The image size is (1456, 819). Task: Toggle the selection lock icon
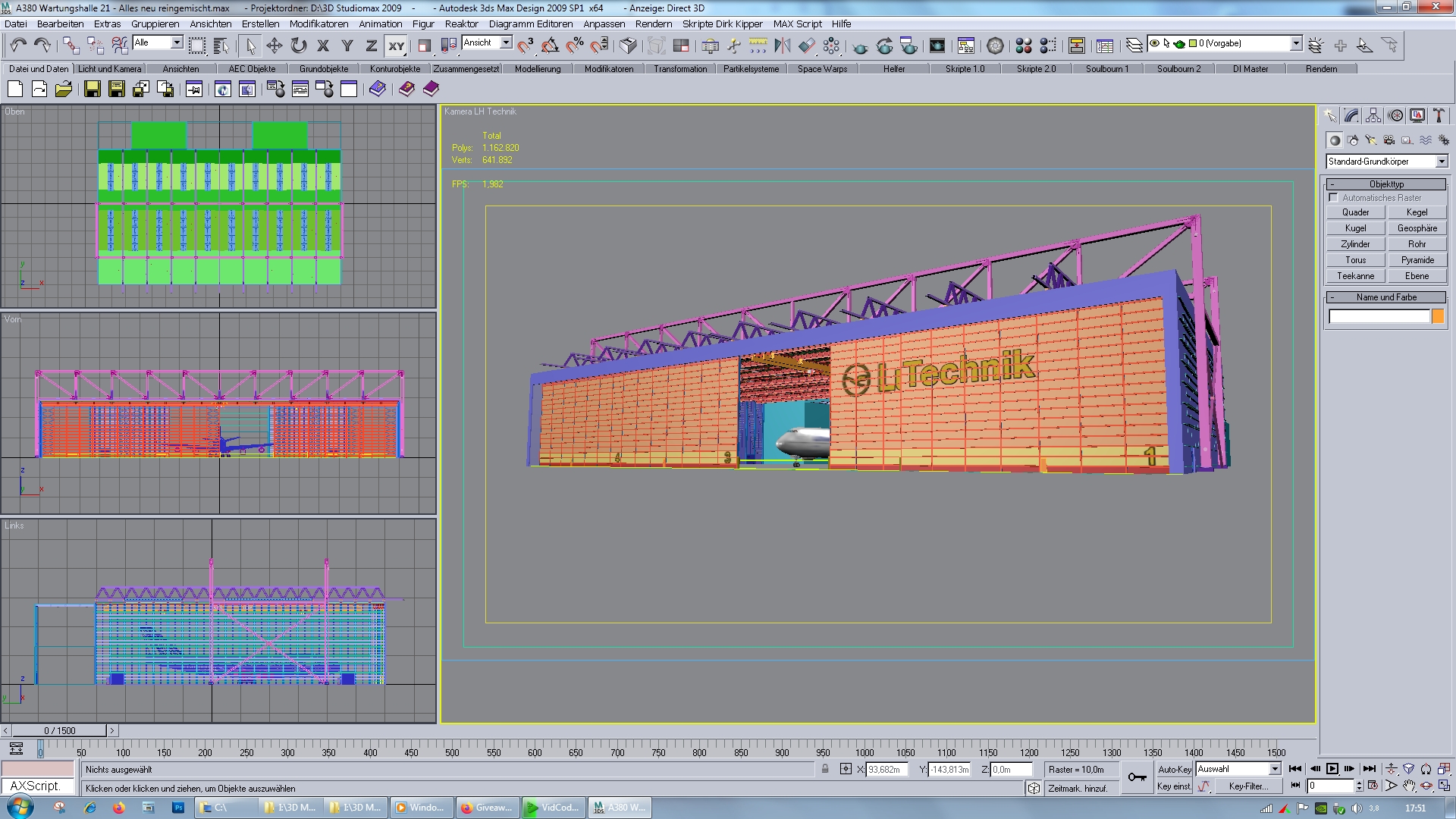825,769
